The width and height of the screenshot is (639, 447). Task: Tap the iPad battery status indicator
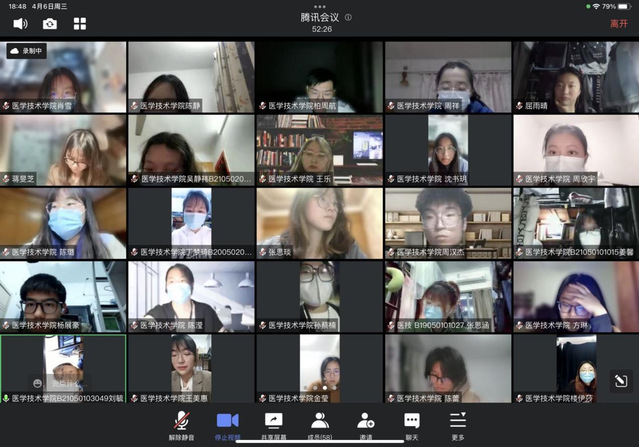coord(622,6)
